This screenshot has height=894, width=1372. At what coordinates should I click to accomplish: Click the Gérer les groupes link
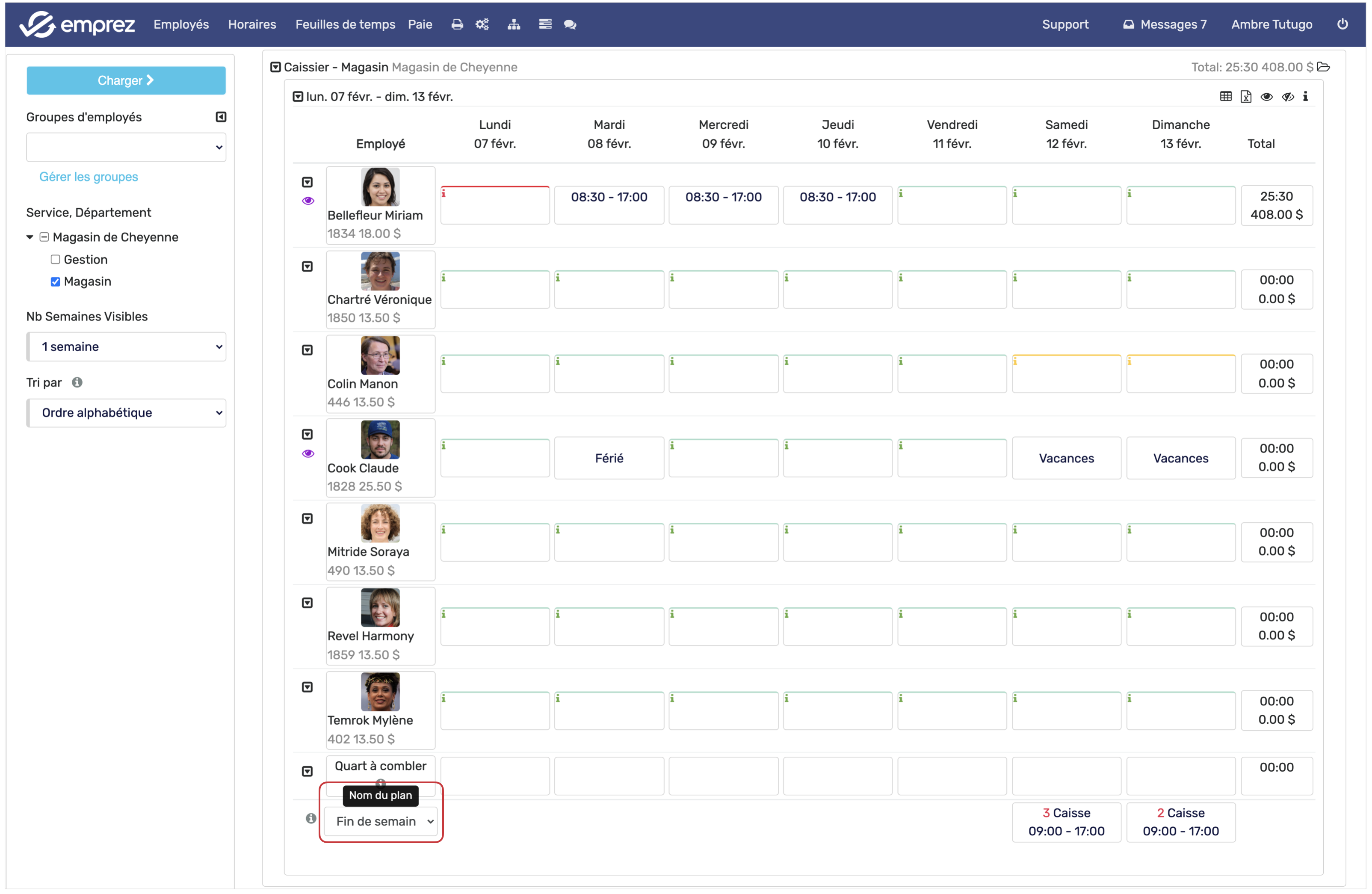88,177
